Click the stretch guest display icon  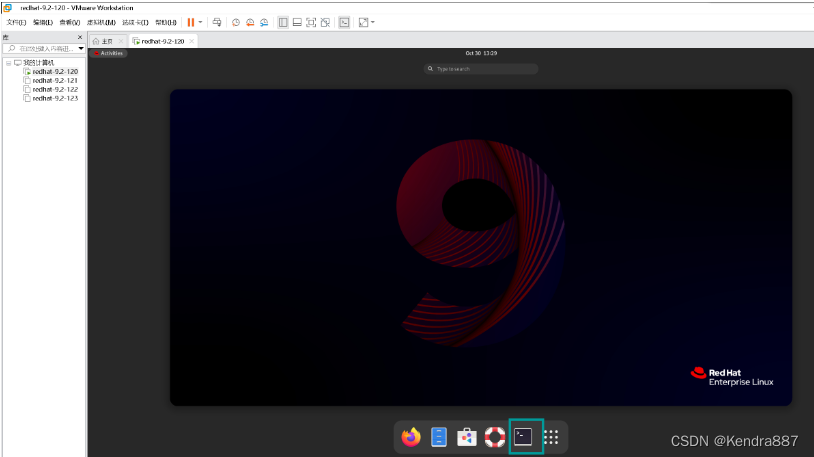(363, 22)
